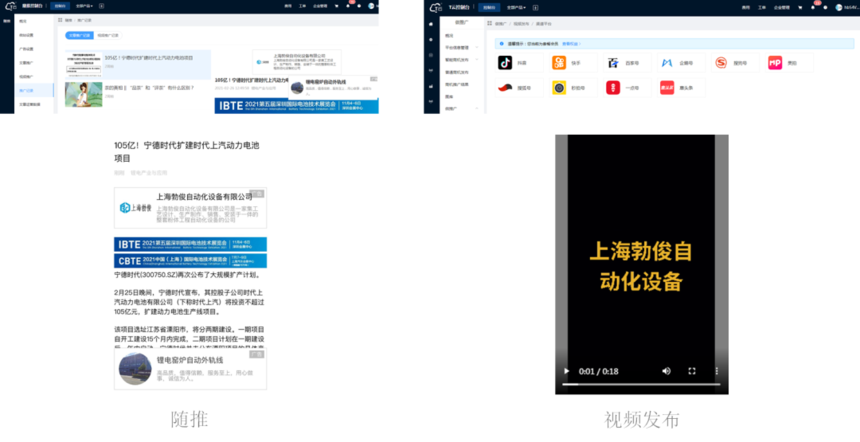860x442 pixels.
Task: Open the article thumbnail with cartoon girl
Action: point(83,94)
